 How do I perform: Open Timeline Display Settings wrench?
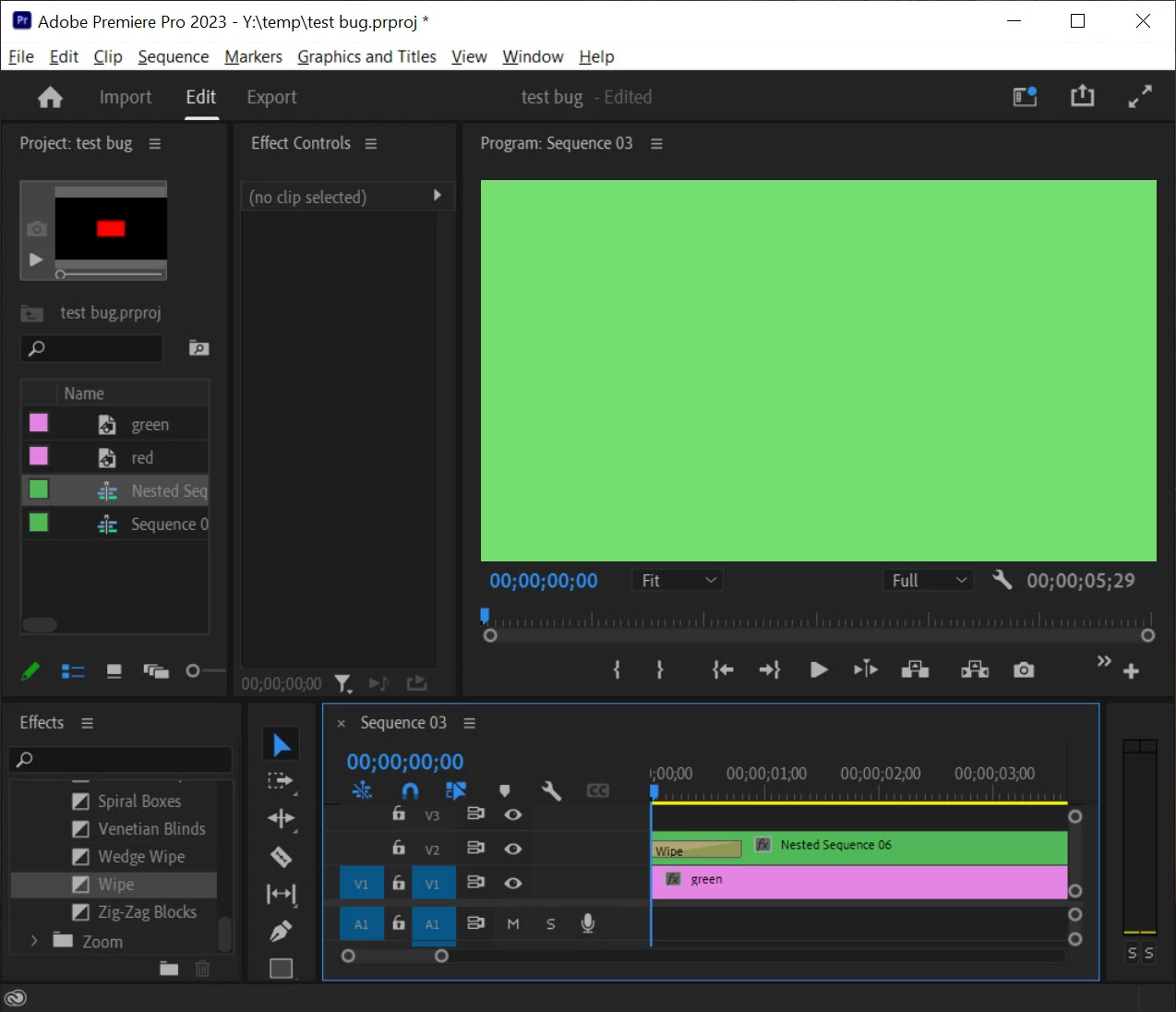point(551,791)
